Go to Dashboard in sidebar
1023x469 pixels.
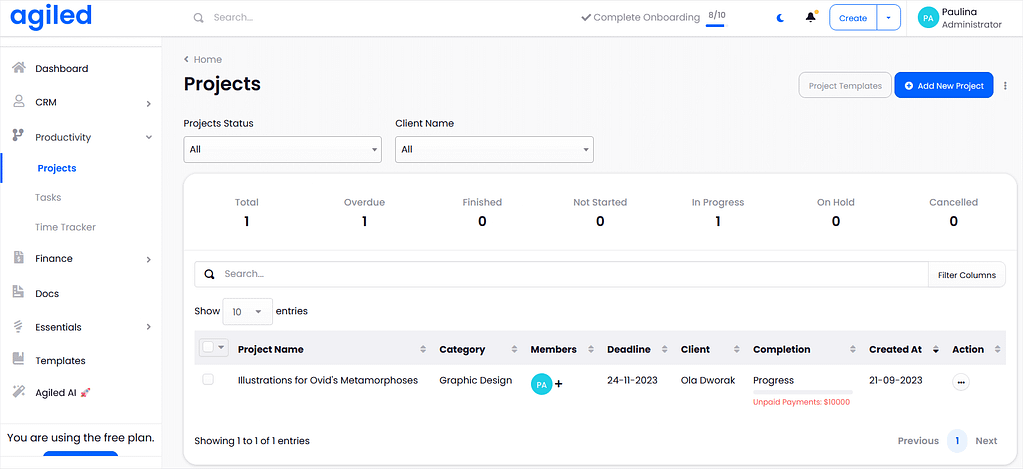click(x=61, y=68)
